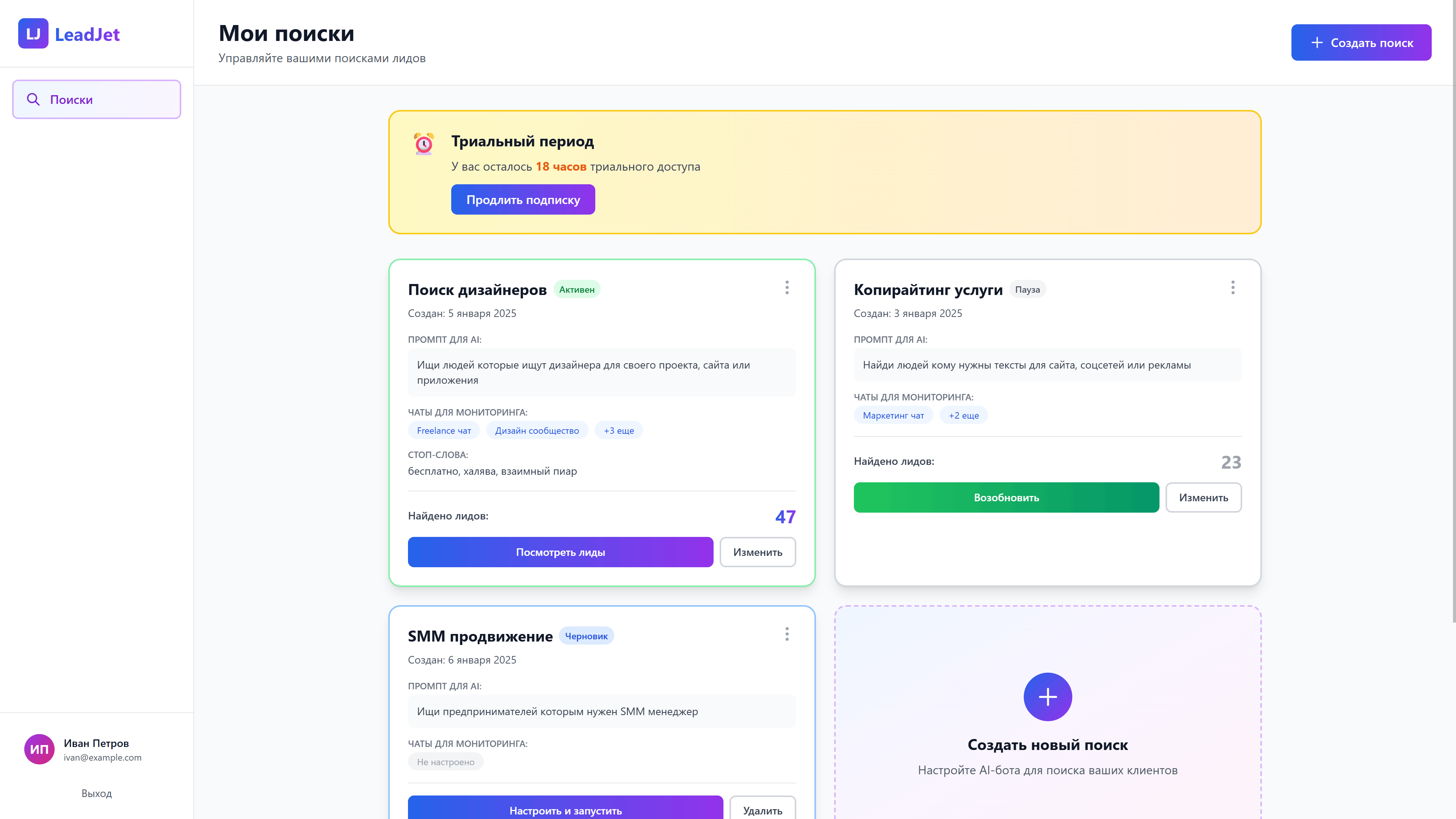Click Посмотреть лиды button
The image size is (1456, 819).
point(560,552)
